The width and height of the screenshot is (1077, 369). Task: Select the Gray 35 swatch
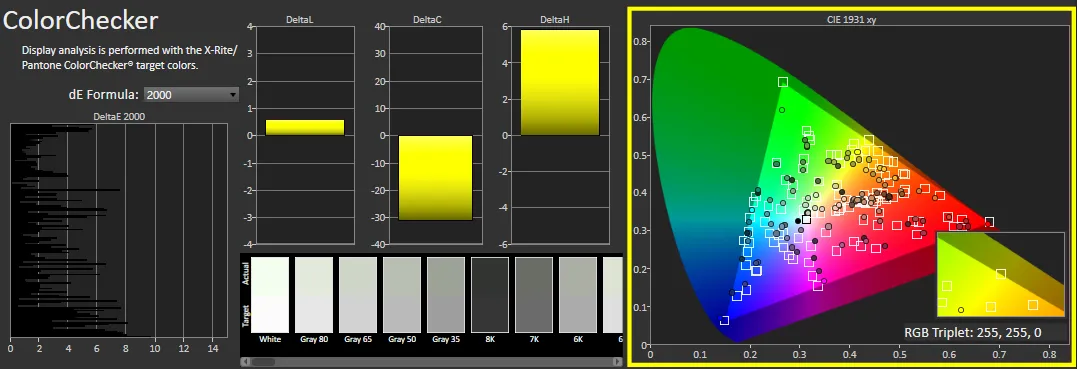pyautogui.click(x=446, y=295)
